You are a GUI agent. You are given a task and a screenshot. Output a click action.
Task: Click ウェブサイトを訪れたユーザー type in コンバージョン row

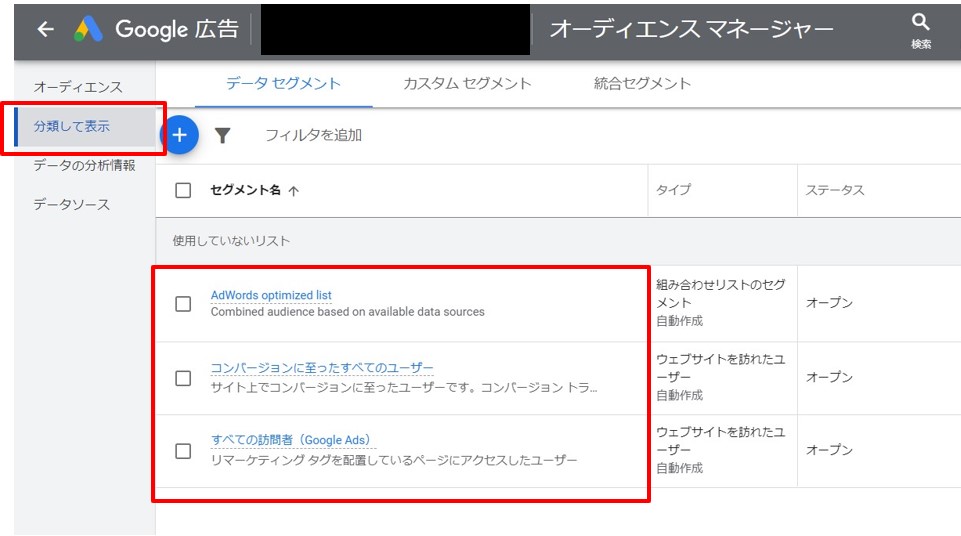coord(720,368)
